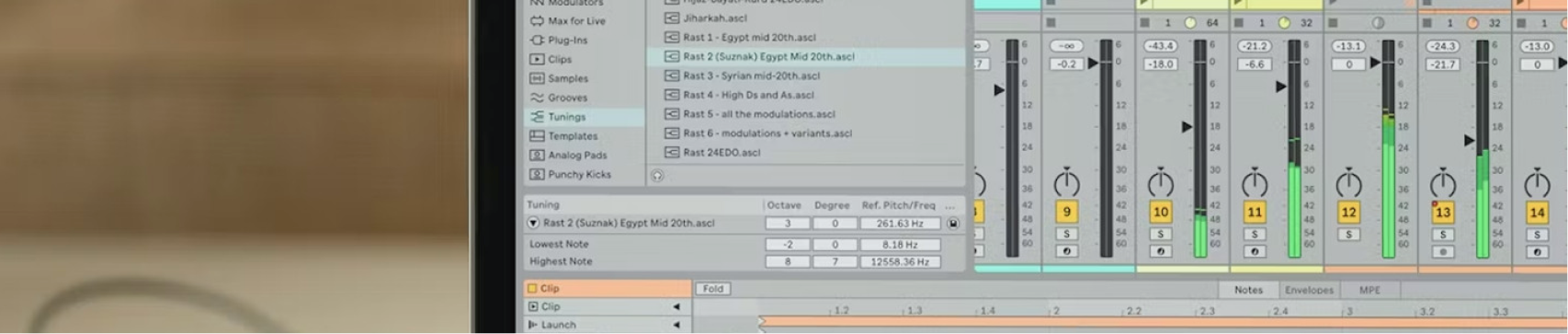
Task: Click track 9 volume fader handle
Action: tap(1093, 63)
